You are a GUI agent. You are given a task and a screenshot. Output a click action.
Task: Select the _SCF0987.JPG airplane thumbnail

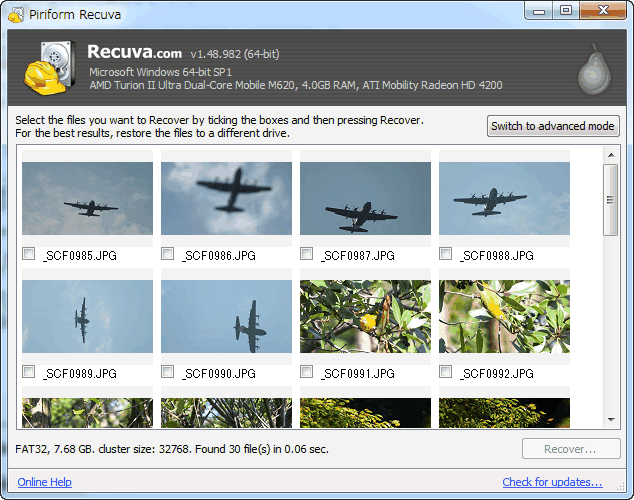366,198
